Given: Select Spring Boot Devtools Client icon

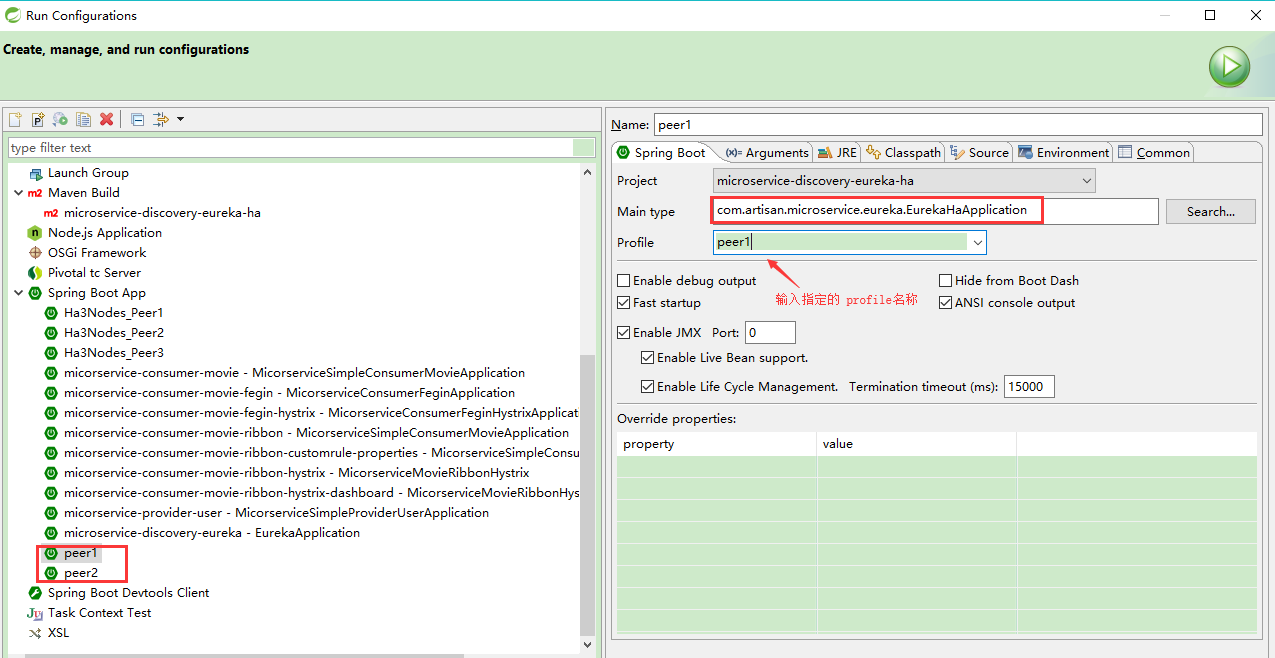Looking at the screenshot, I should 35,593.
